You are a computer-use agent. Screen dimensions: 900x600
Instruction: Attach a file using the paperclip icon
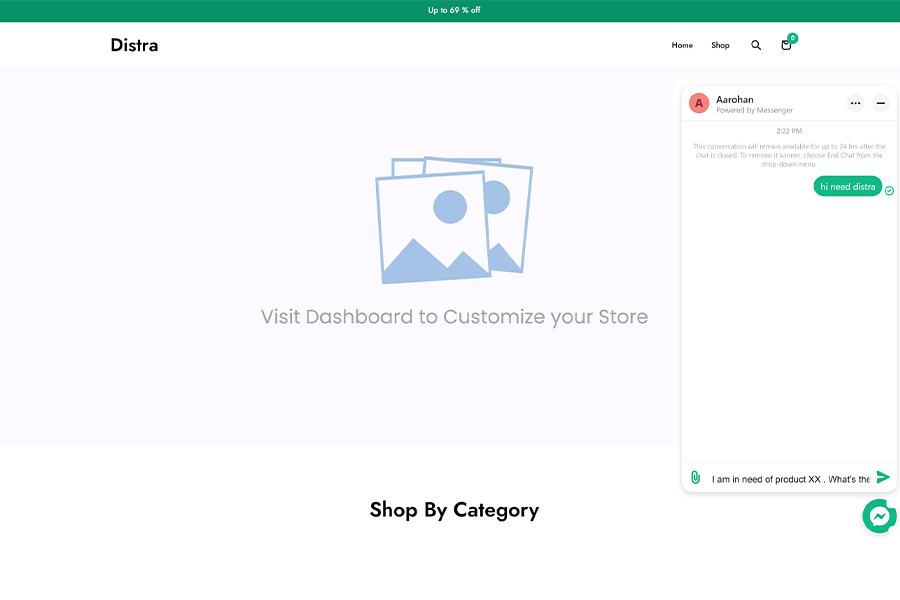point(695,477)
